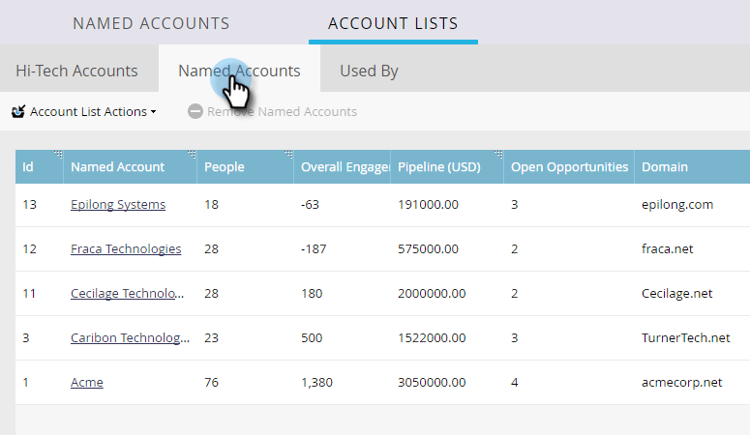Open the People column menu grip

point(288,154)
